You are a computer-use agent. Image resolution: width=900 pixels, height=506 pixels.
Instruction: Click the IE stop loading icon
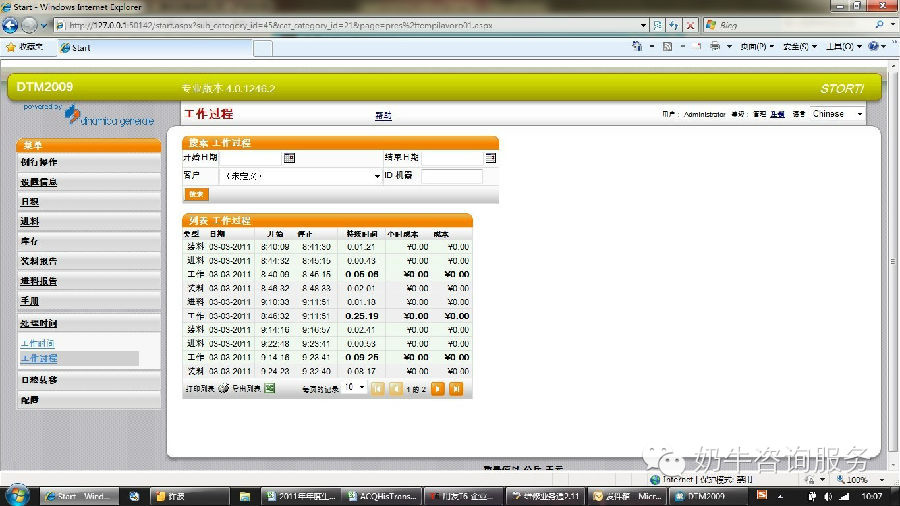pyautogui.click(x=691, y=24)
